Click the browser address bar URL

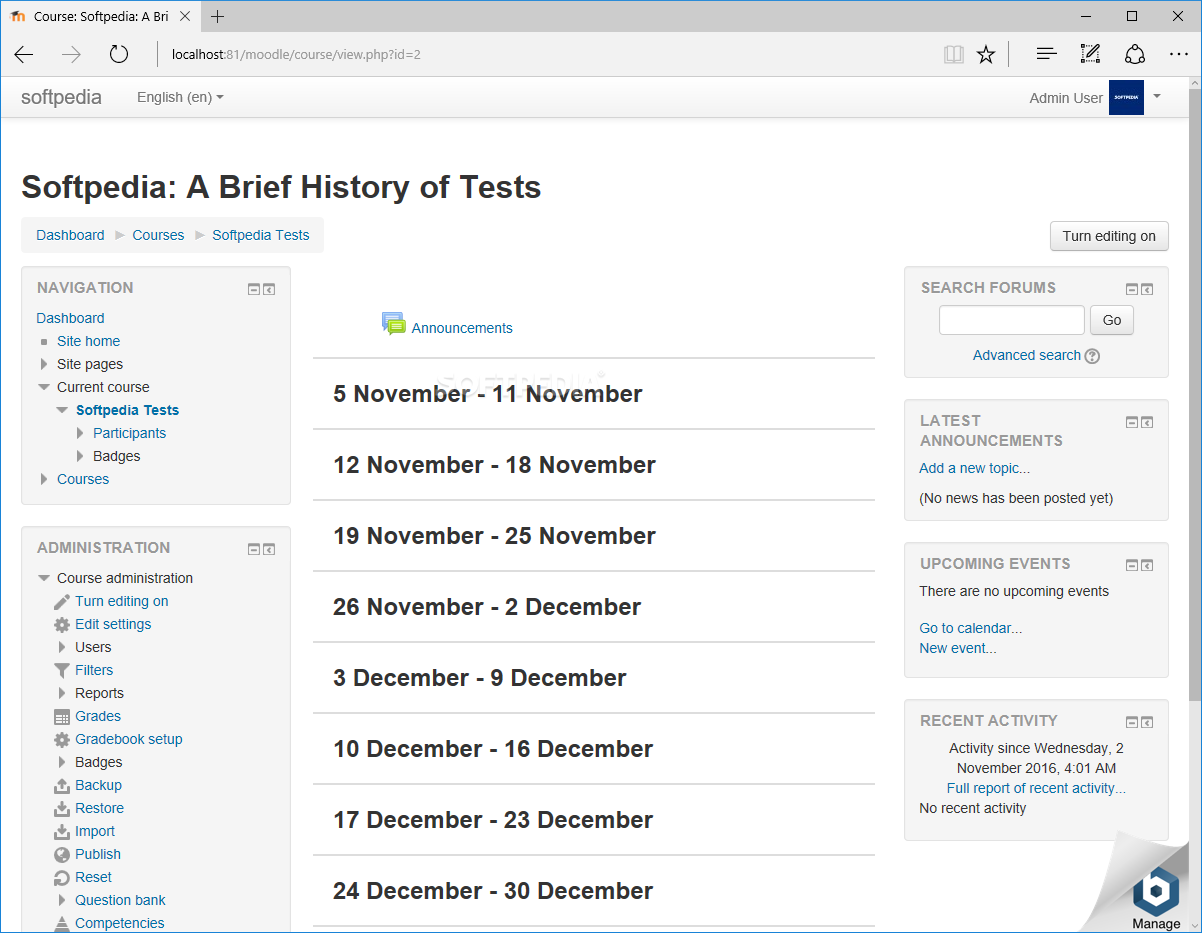click(x=296, y=54)
